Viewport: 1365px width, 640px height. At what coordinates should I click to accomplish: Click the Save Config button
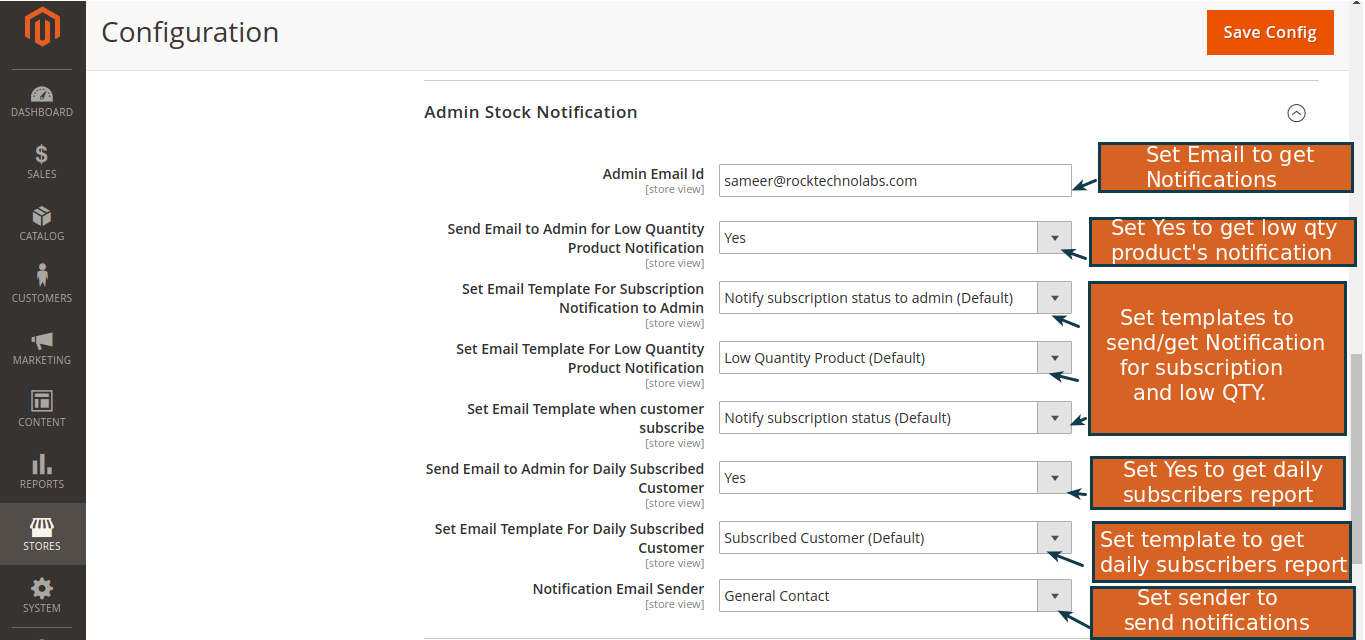[1269, 32]
